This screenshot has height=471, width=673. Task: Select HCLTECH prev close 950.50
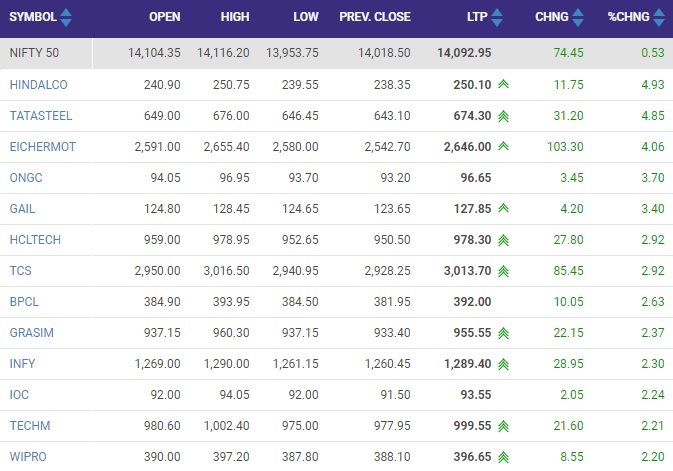tap(392, 240)
